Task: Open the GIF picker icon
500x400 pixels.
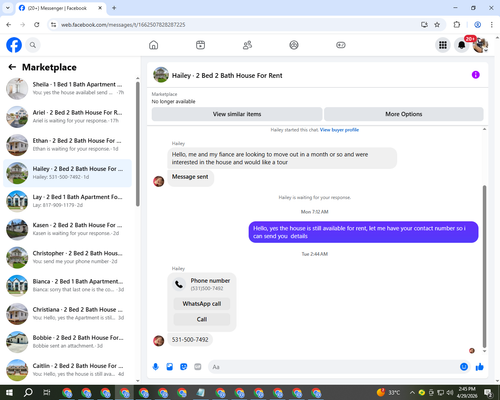Action: pos(198,367)
